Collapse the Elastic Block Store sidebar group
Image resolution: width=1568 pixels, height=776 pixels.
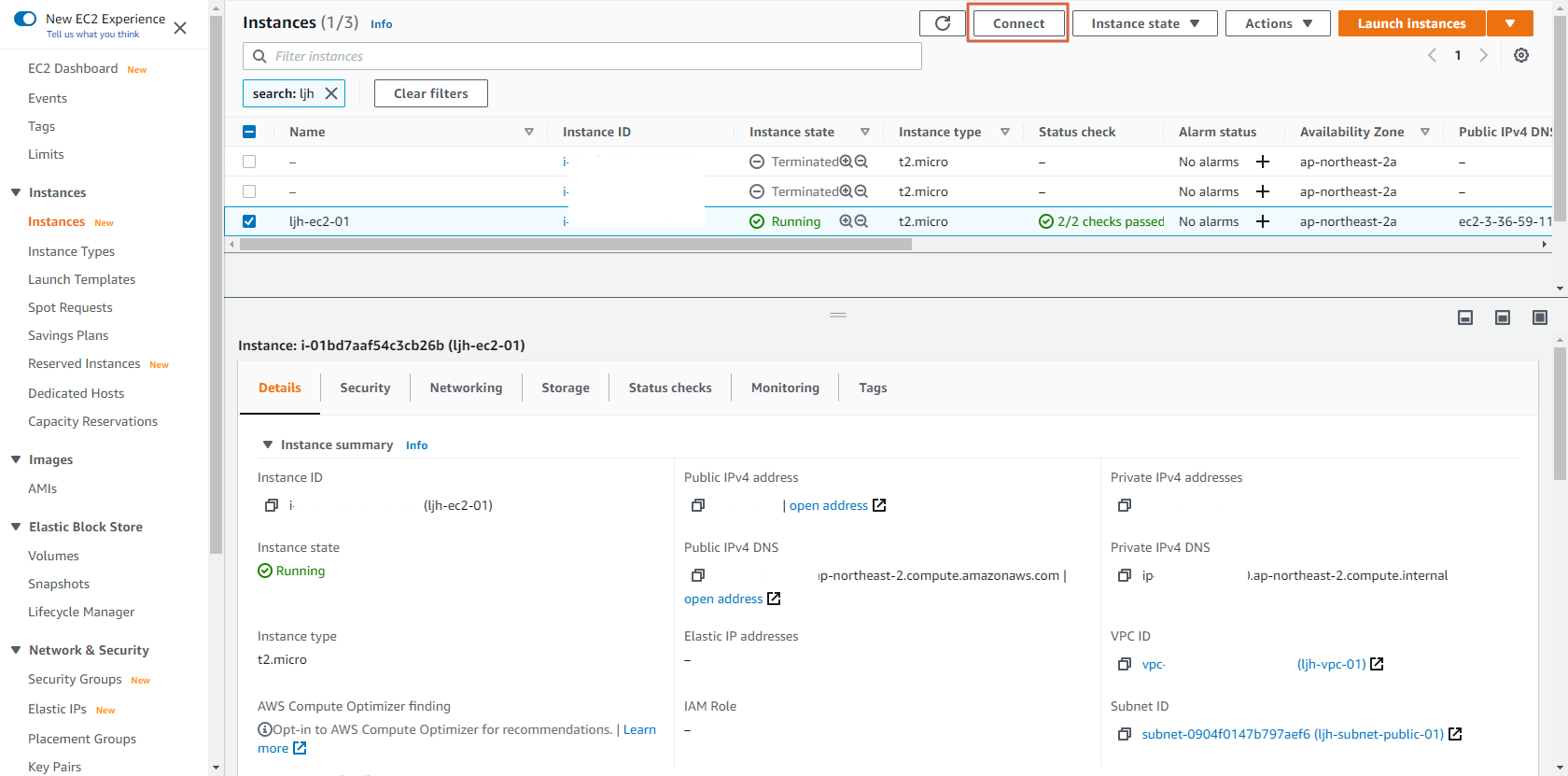[x=16, y=527]
